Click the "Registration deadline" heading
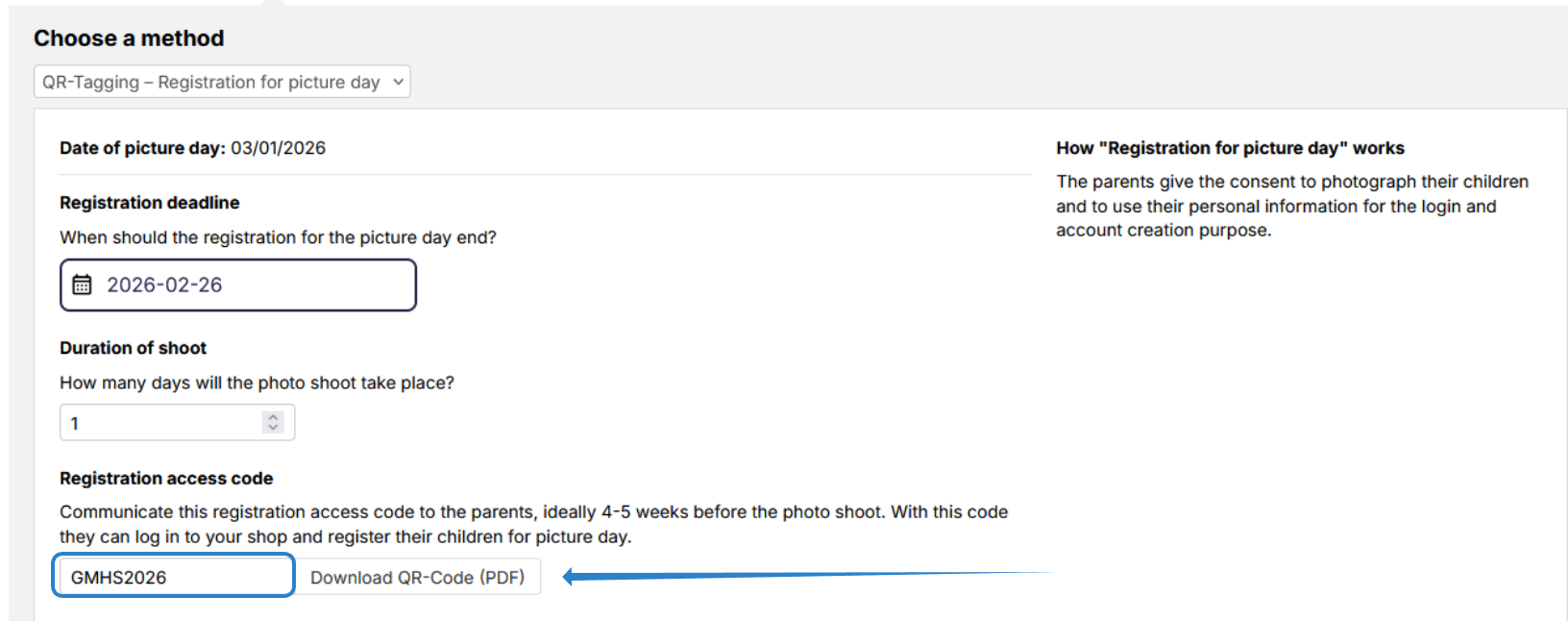1568x621 pixels. coord(149,203)
